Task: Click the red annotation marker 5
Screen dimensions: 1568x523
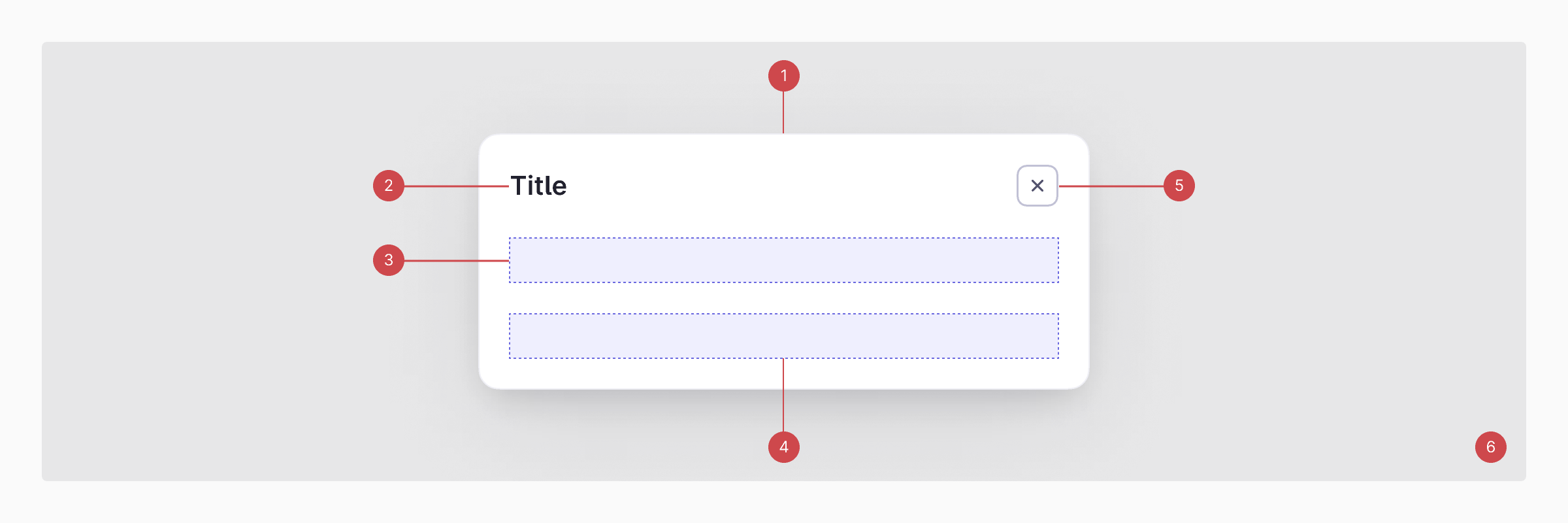Action: (x=1179, y=186)
